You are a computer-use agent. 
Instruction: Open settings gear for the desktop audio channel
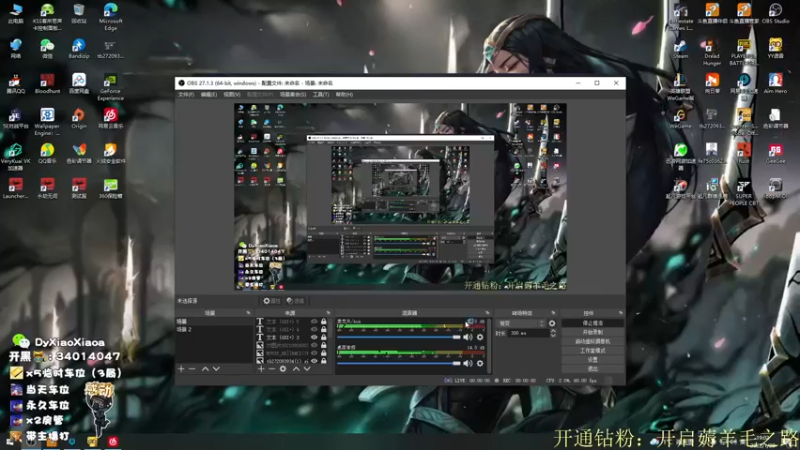(x=480, y=363)
